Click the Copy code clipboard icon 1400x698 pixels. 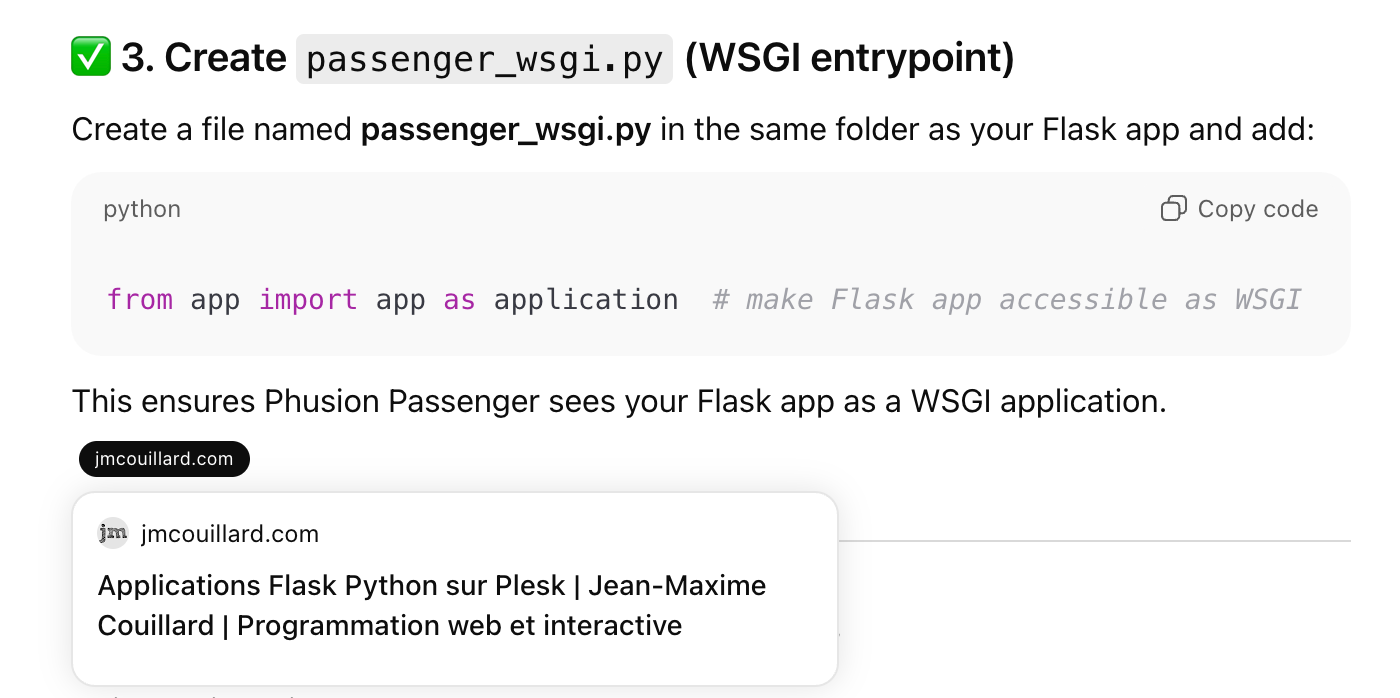pyautogui.click(x=1172, y=209)
